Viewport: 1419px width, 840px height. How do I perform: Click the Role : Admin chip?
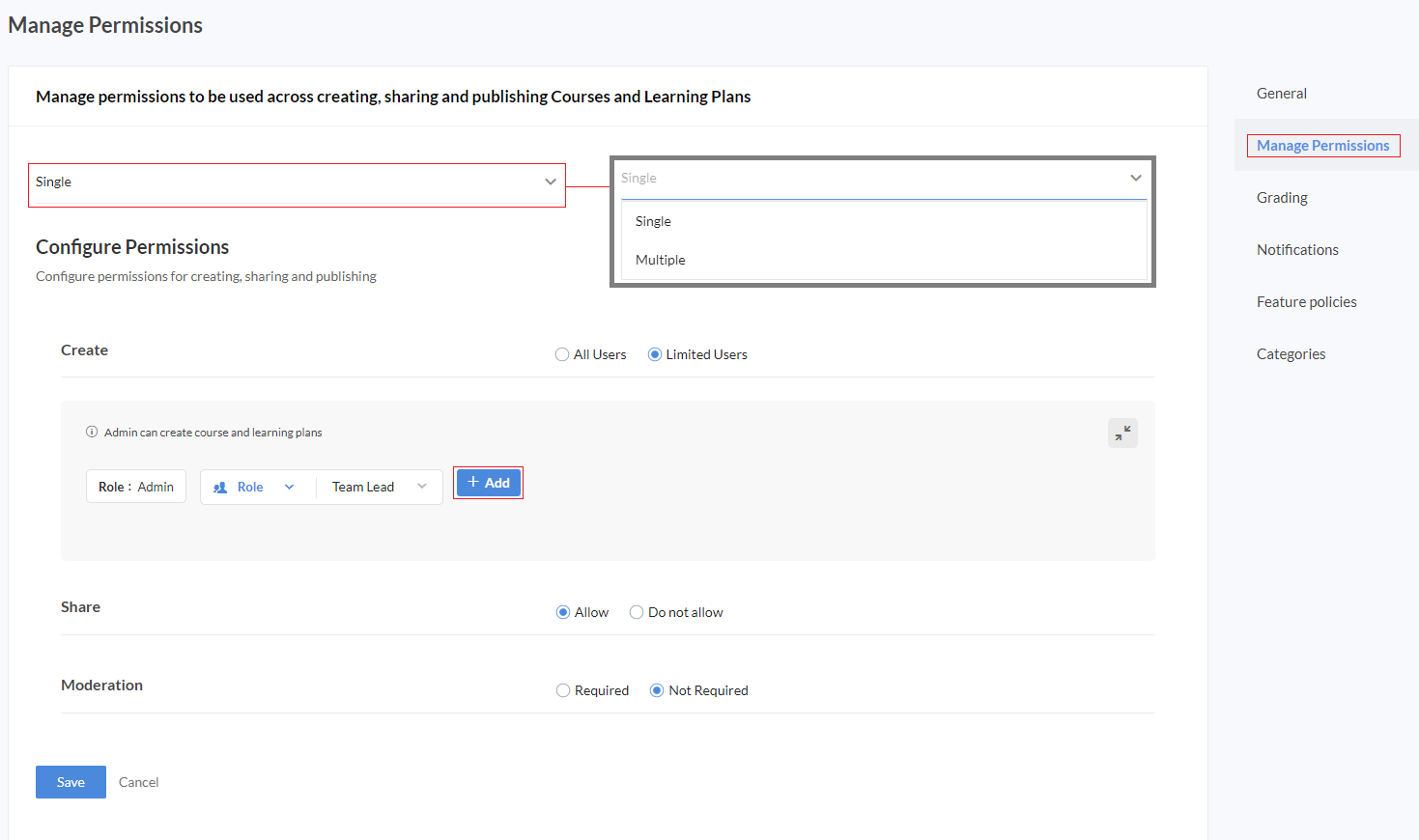click(136, 487)
